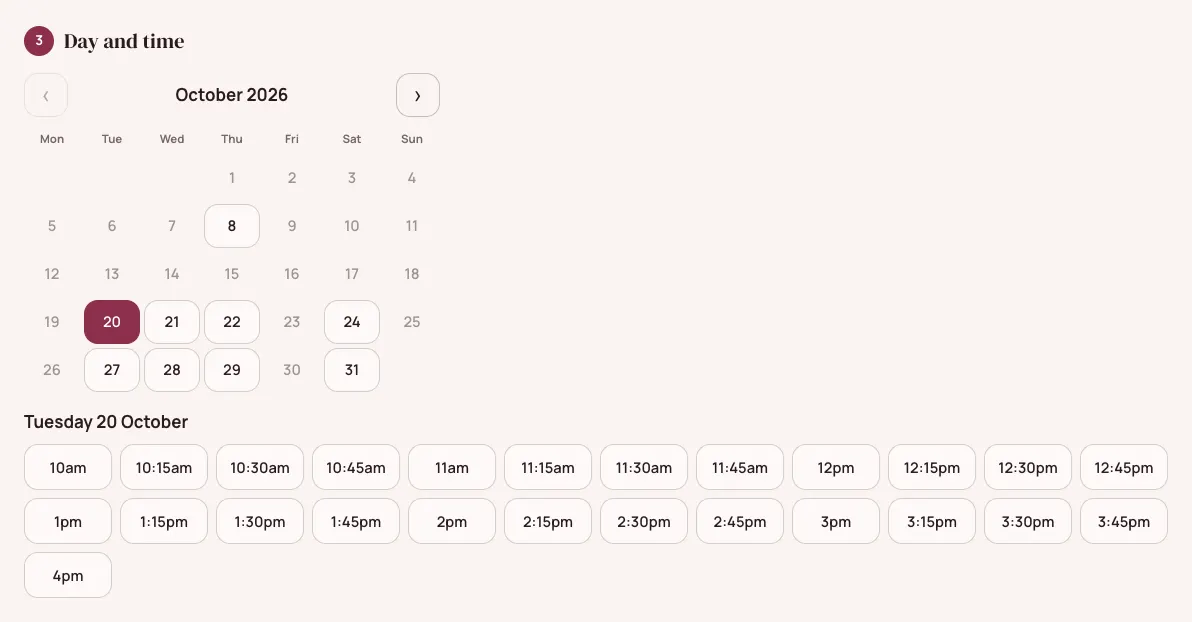
Task: Pick the highlighted date 20
Action: [112, 322]
